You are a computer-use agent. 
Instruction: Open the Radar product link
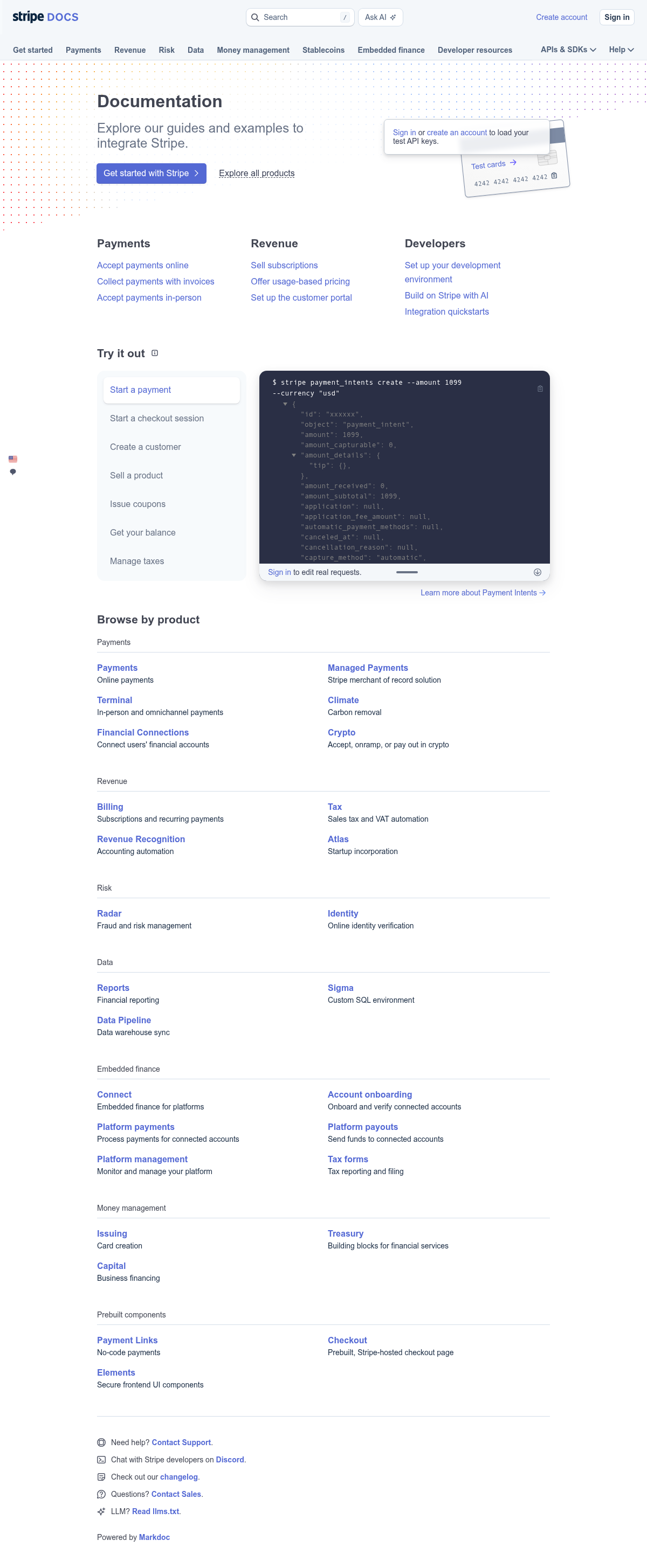pyautogui.click(x=109, y=913)
